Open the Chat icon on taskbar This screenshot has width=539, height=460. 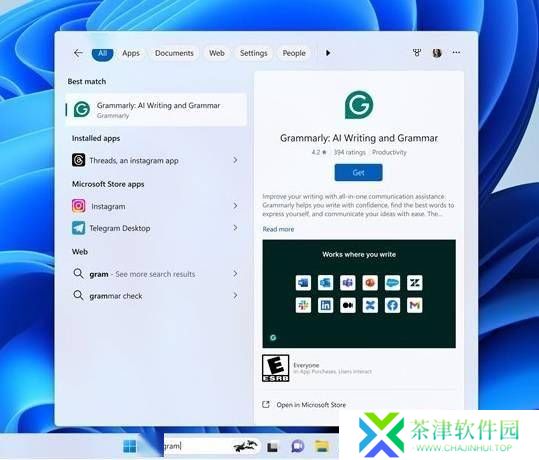pyautogui.click(x=298, y=446)
